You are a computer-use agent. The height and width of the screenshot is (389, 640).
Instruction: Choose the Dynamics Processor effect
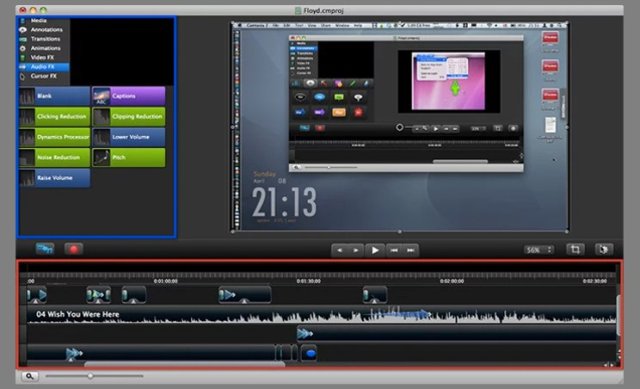pyautogui.click(x=54, y=137)
